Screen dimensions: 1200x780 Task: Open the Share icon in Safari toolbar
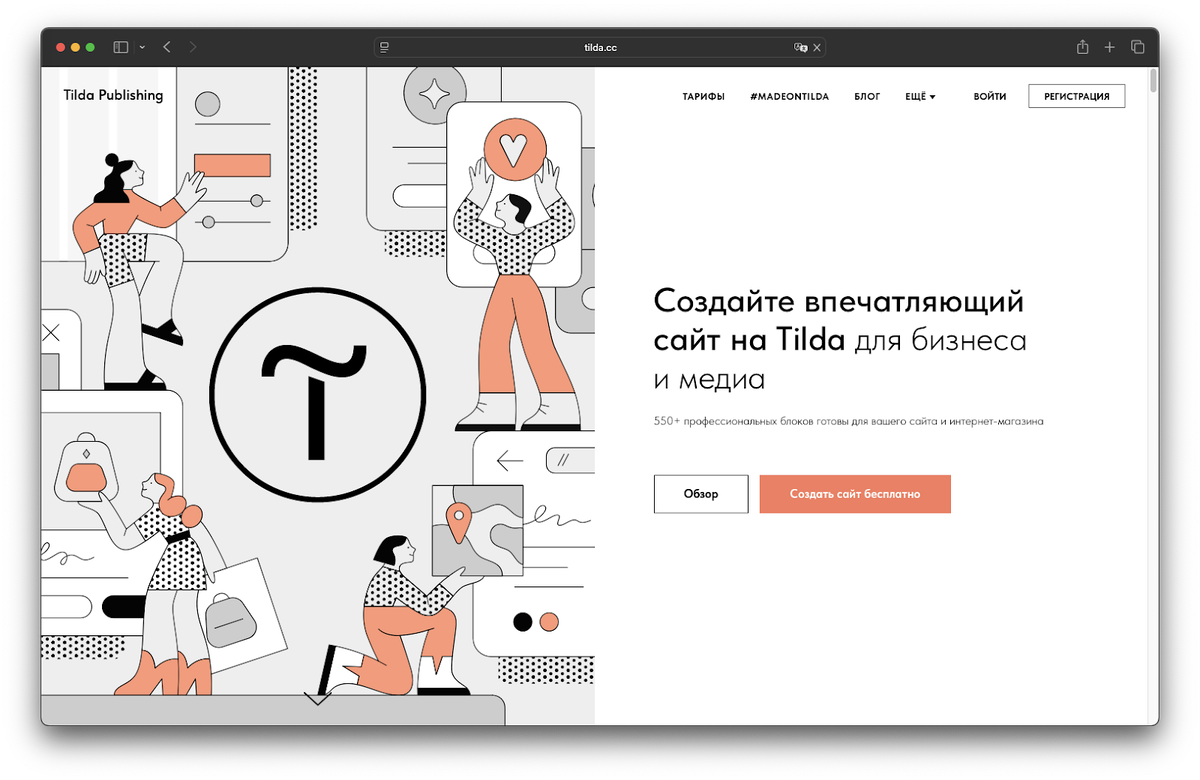pyautogui.click(x=1082, y=46)
